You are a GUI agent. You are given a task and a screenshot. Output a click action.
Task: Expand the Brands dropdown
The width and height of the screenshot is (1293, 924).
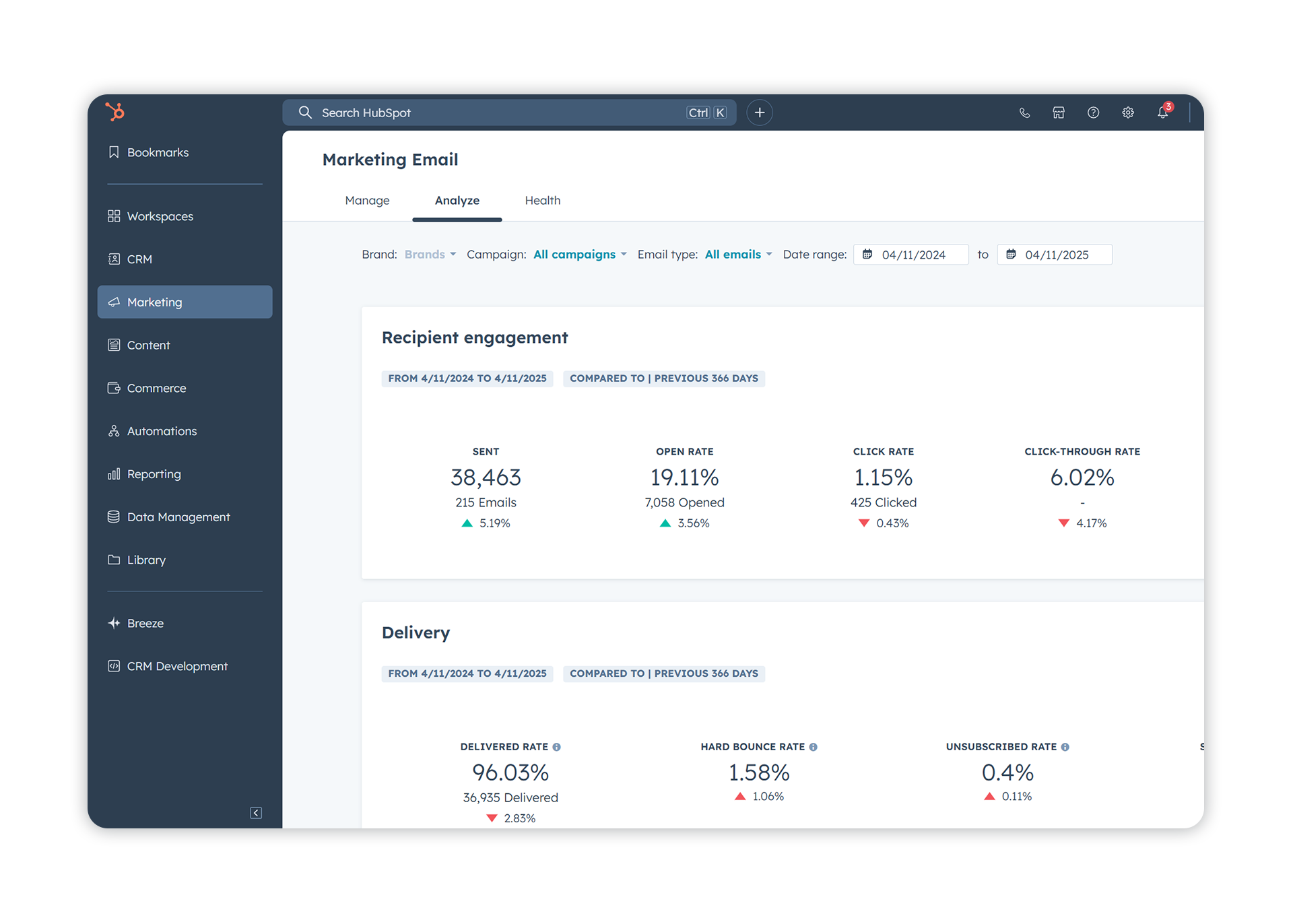tap(430, 254)
